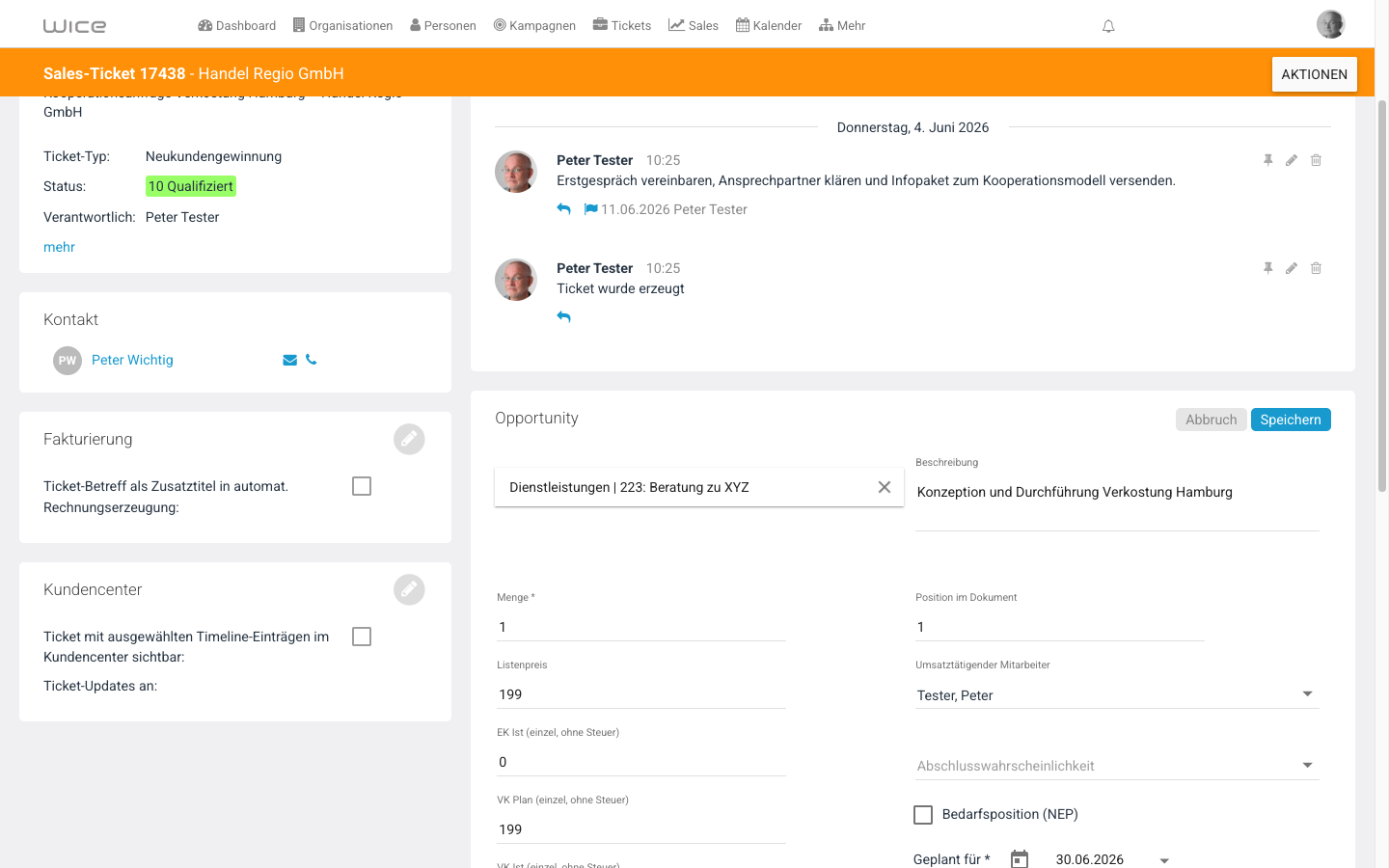This screenshot has width=1389, height=868.
Task: Open Peter Wichtig contact link
Action: (132, 360)
